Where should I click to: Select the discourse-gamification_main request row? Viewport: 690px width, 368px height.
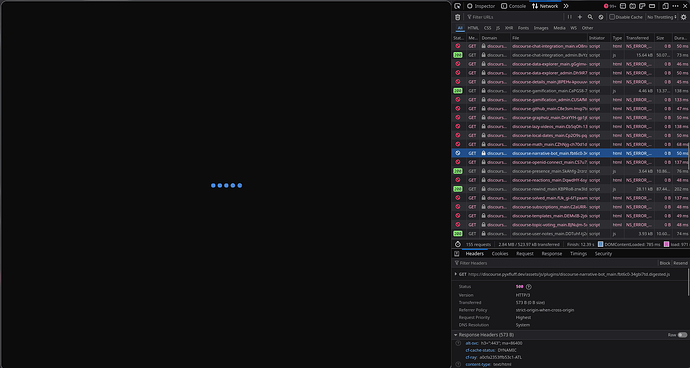coord(570,91)
